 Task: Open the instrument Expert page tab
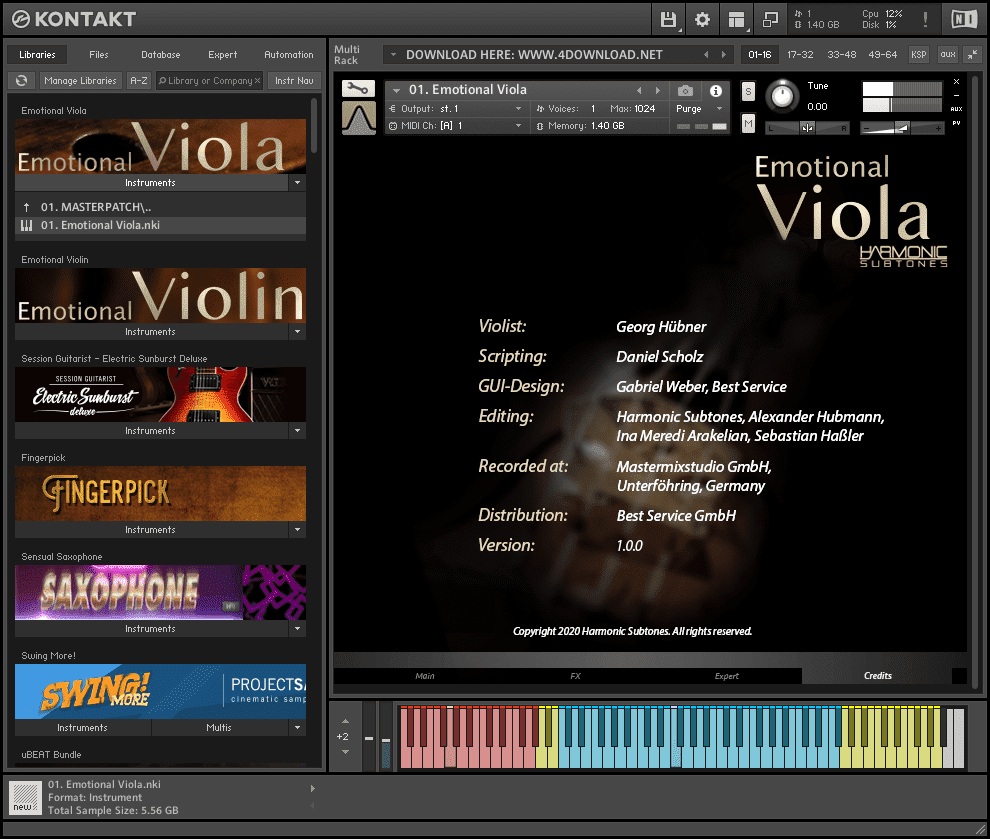coord(727,676)
